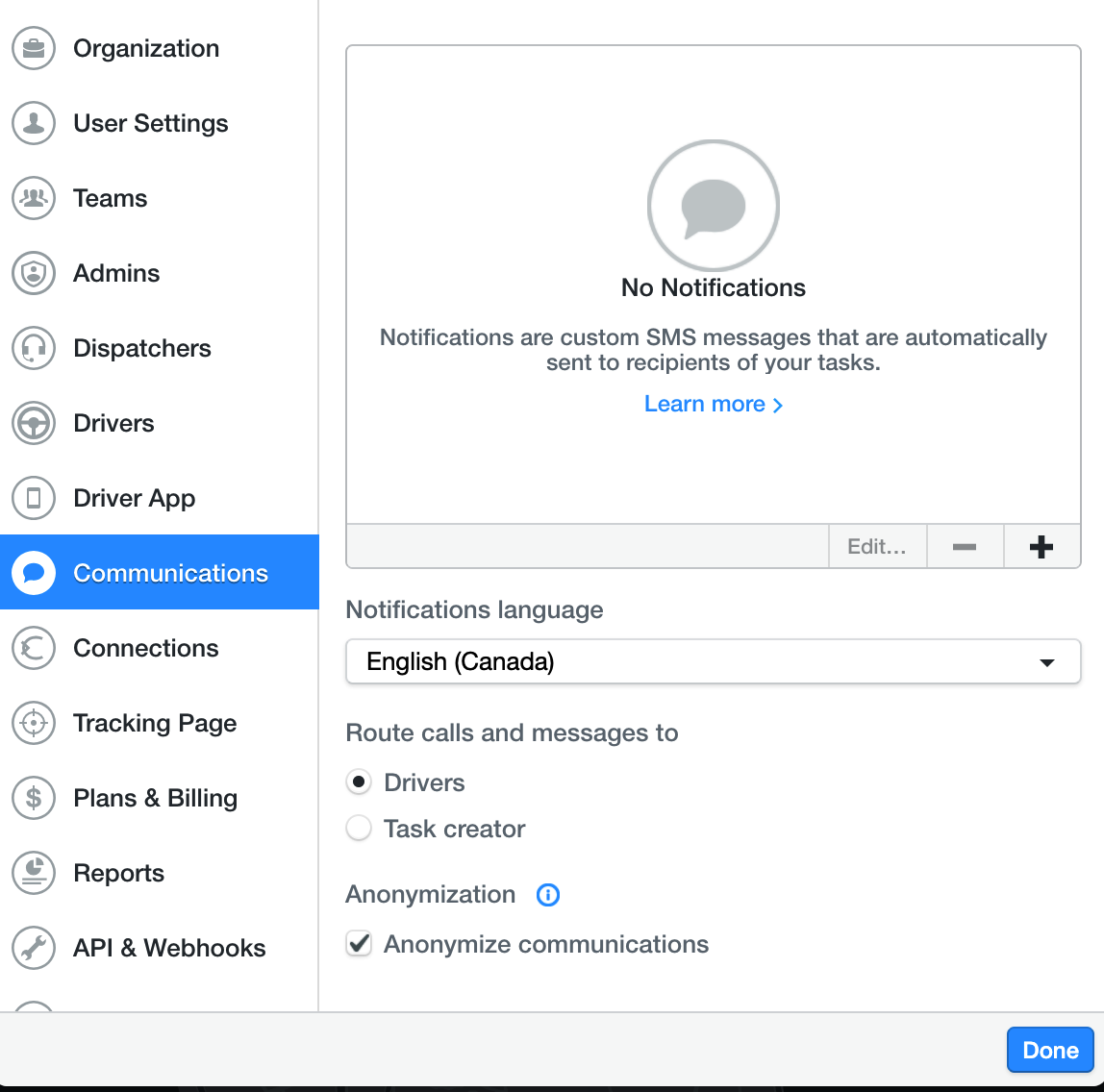Click the User Settings person icon
This screenshot has height=1092, width=1104.
(33, 123)
